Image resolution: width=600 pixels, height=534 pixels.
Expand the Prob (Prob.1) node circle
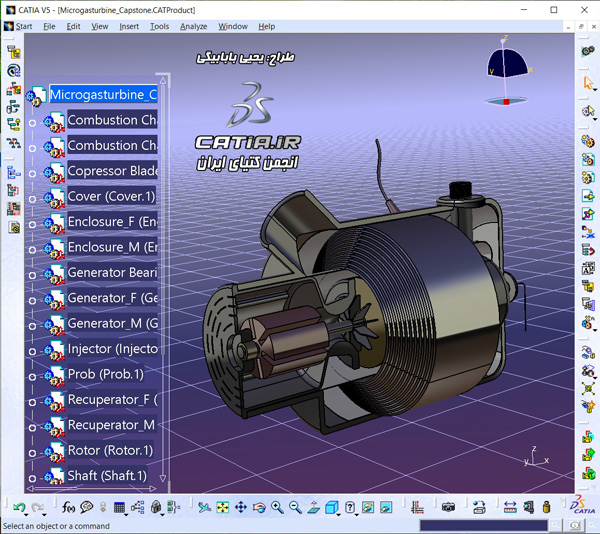[33, 377]
